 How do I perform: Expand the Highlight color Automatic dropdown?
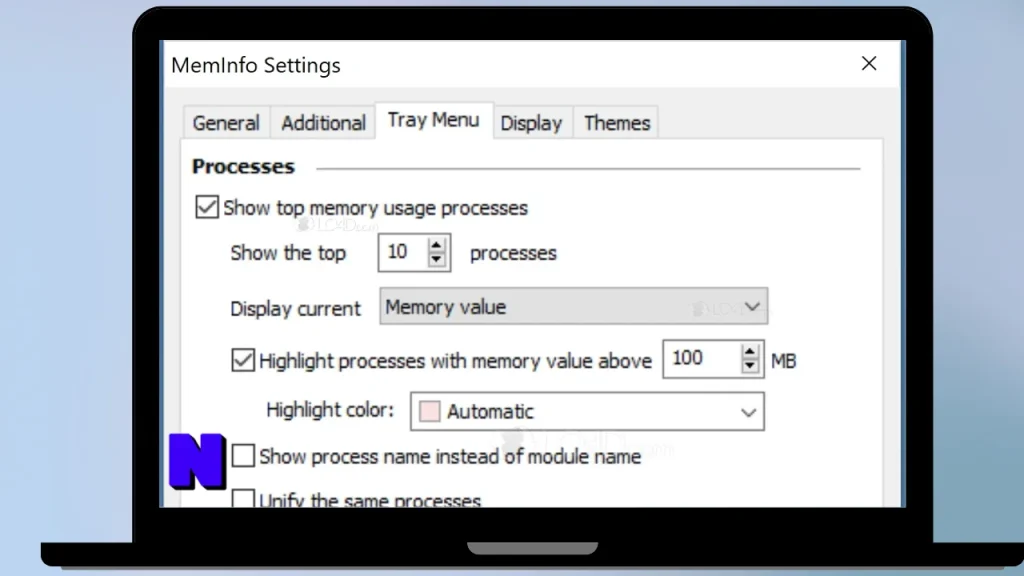(587, 411)
